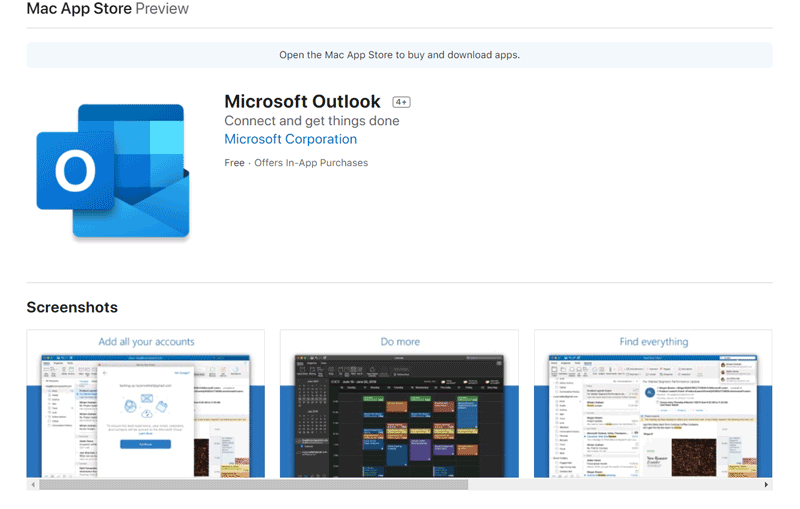Viewport: 800px width, 509px height.
Task: Click the right arrow of screenshots scrollbar
Action: [x=766, y=485]
